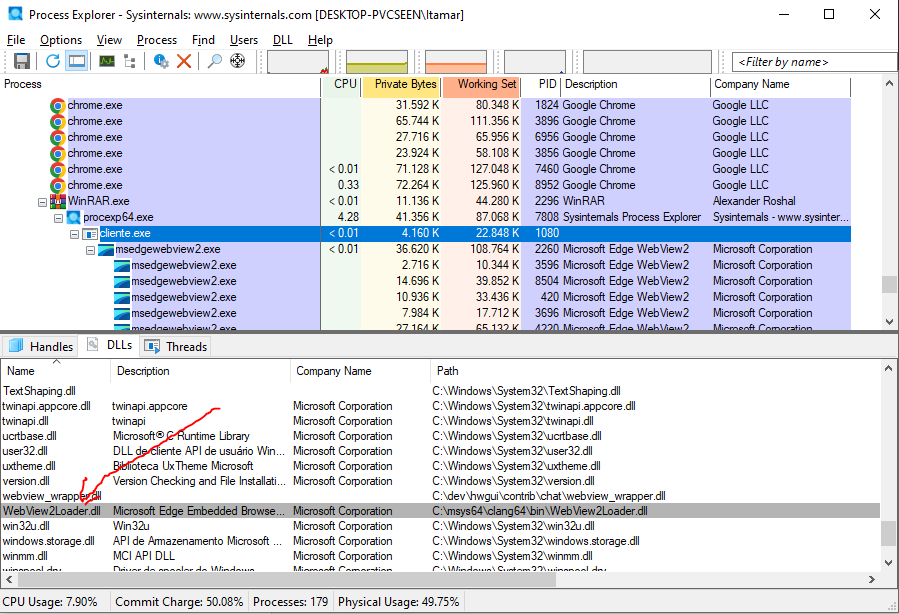Click the DLL pane horizontal scrollbar thumb
This screenshot has width=899, height=614.
click(x=287, y=580)
